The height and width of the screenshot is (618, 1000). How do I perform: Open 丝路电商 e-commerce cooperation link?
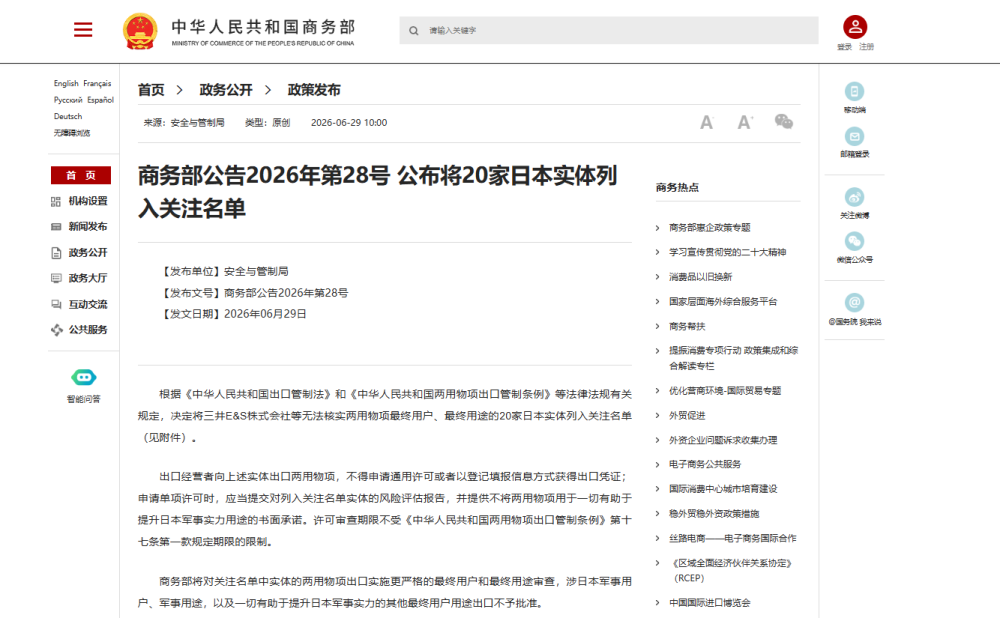[733, 539]
